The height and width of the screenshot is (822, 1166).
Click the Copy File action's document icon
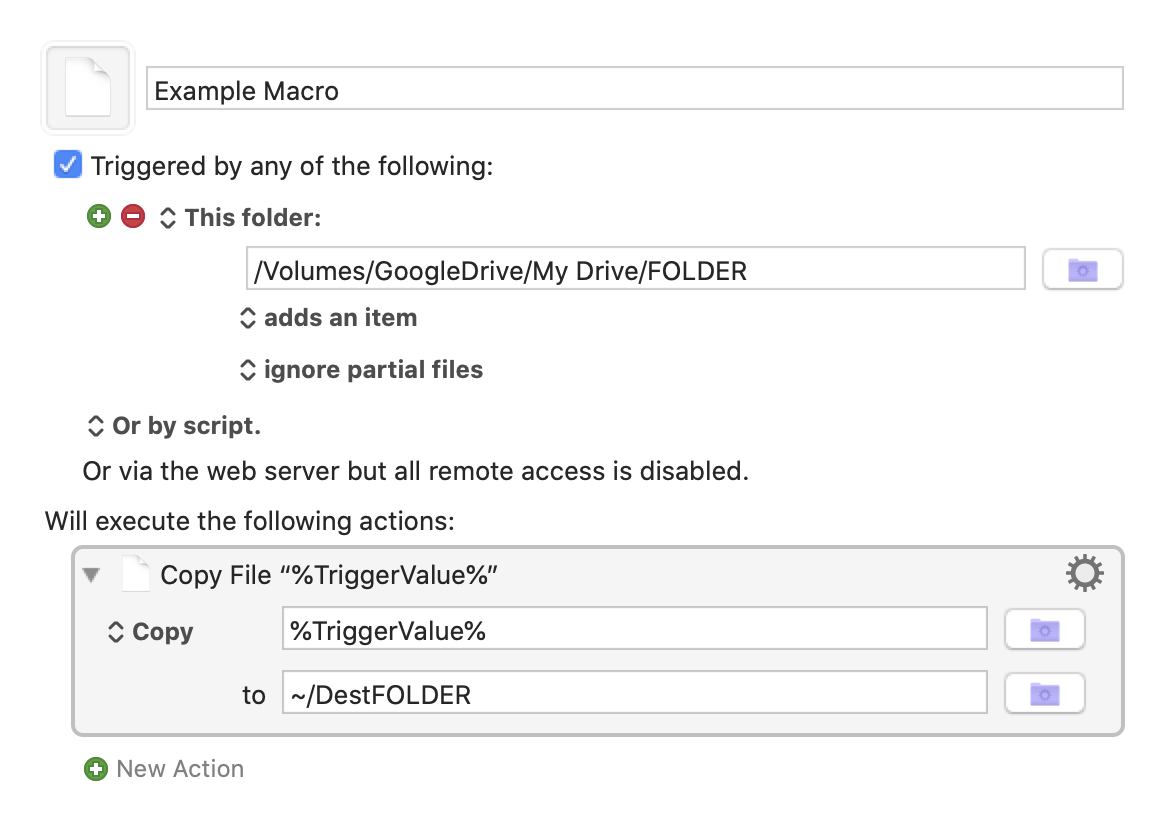[135, 575]
